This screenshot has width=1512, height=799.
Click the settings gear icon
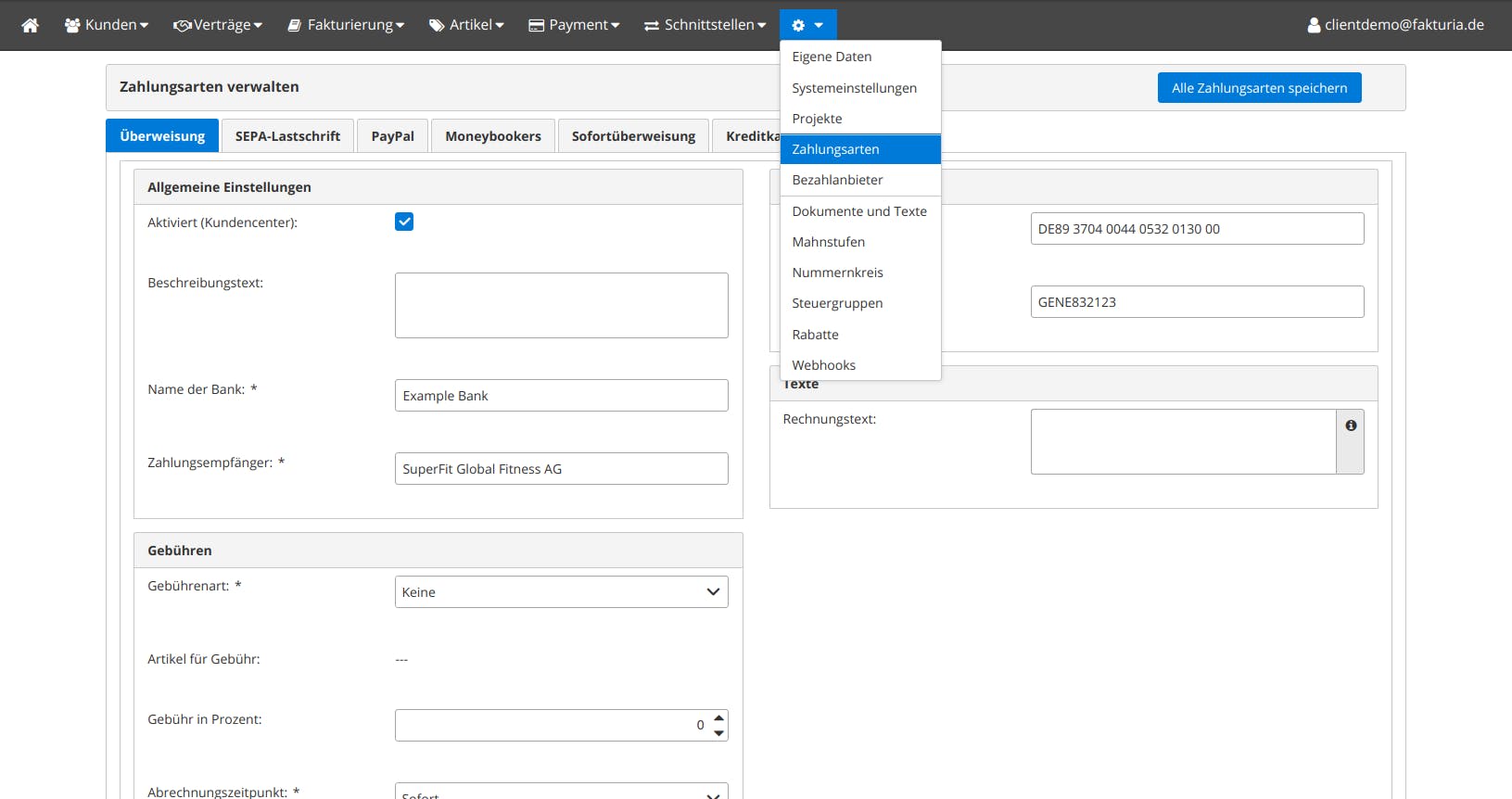pos(798,25)
